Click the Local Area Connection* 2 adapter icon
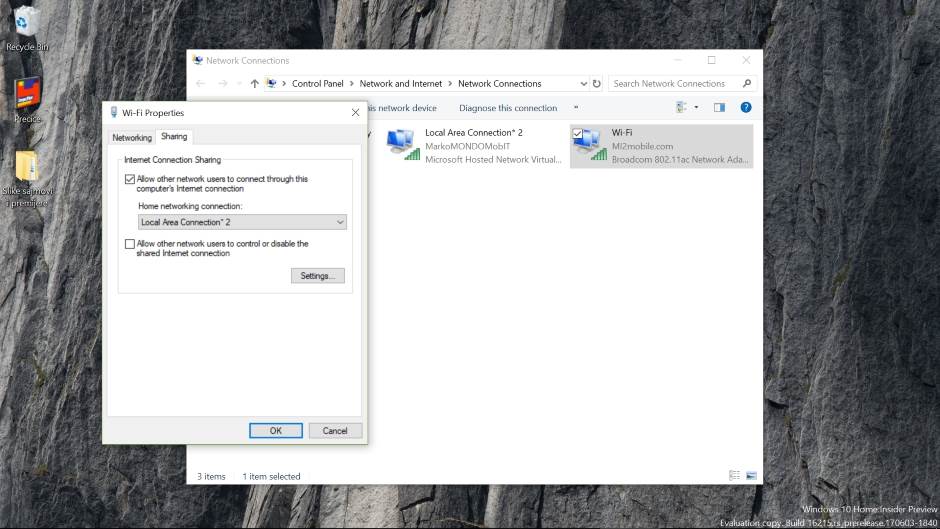 click(402, 145)
